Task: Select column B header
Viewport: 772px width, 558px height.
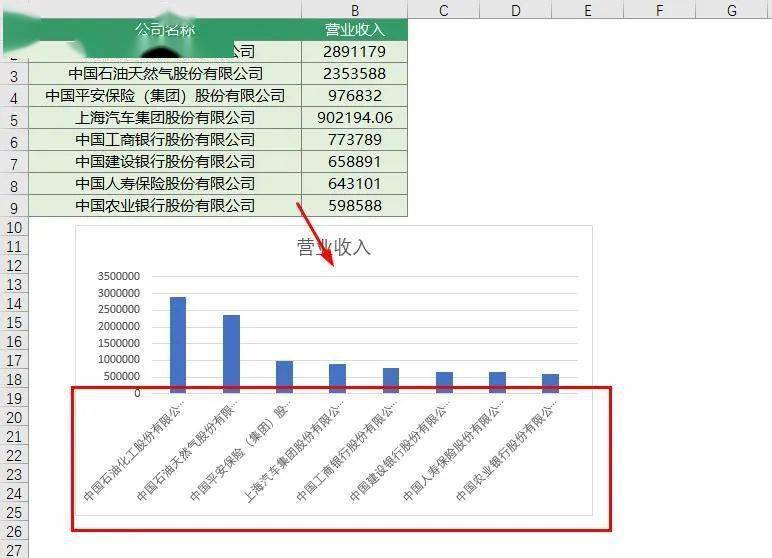Action: [354, 9]
